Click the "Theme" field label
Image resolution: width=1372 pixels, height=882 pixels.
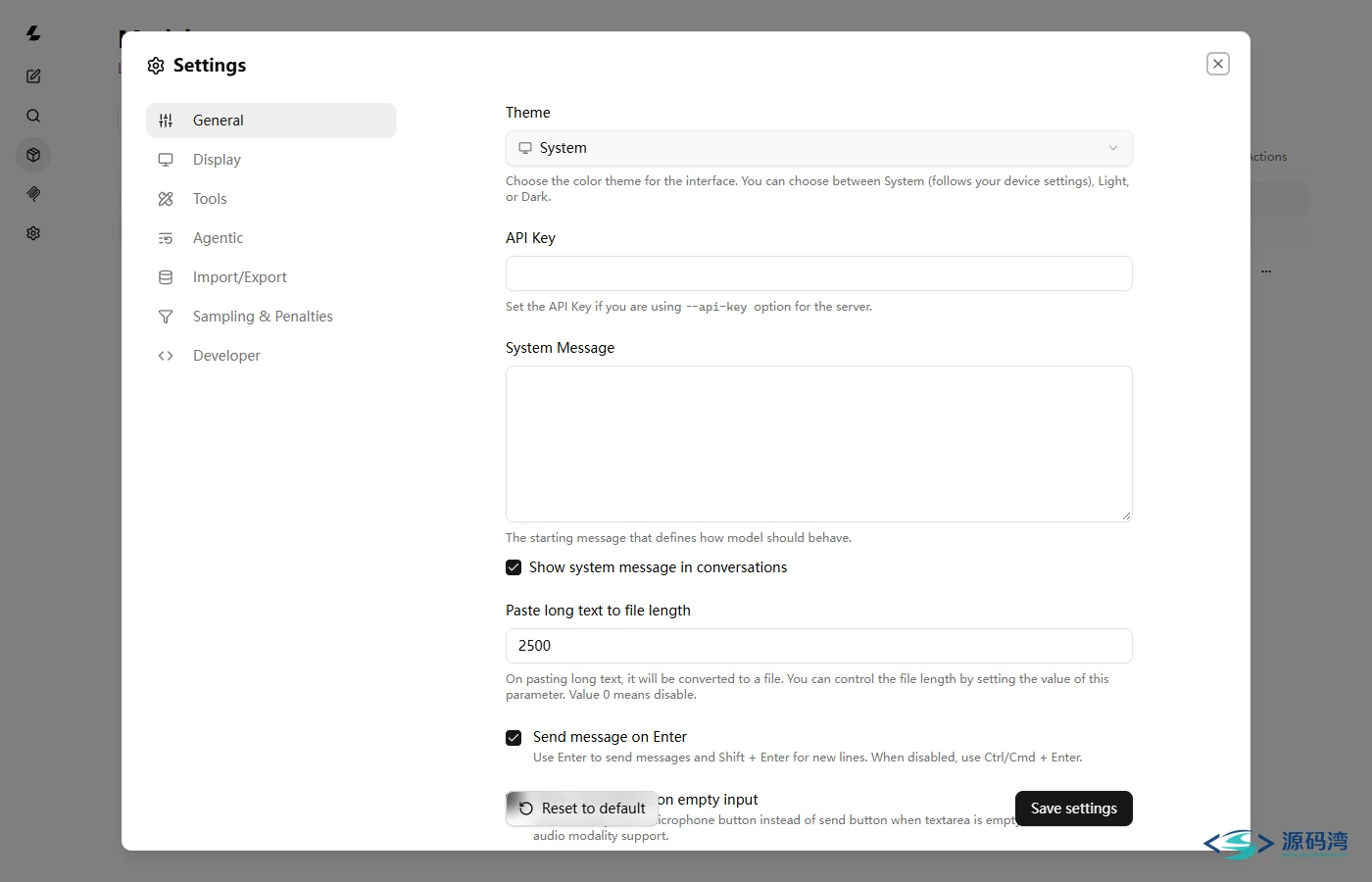coord(528,113)
